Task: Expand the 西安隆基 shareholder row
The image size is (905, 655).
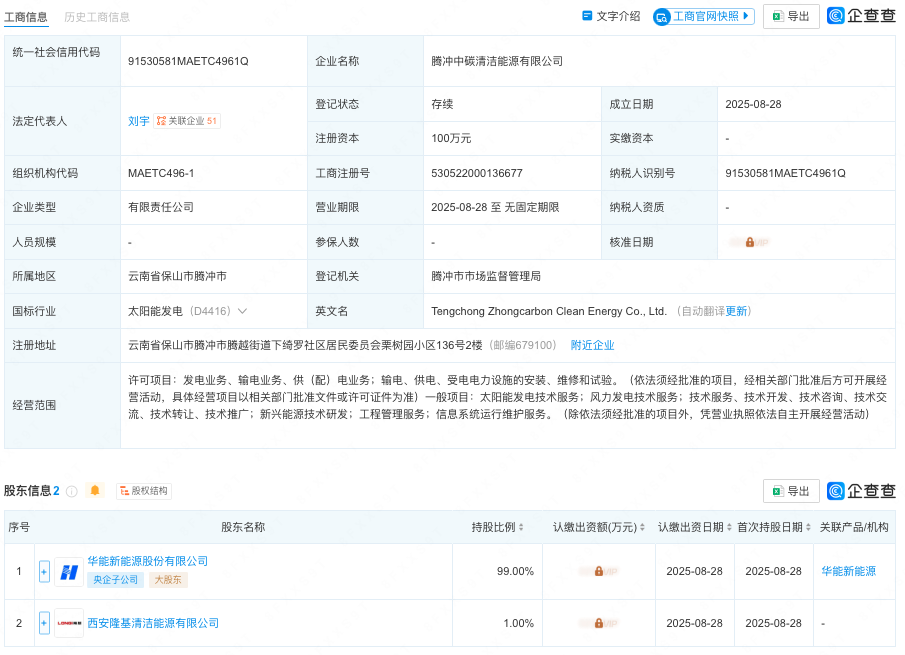Action: (x=44, y=622)
